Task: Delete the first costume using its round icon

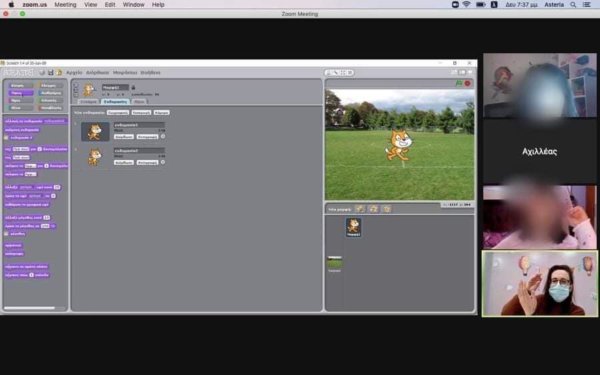Action: tap(163, 136)
